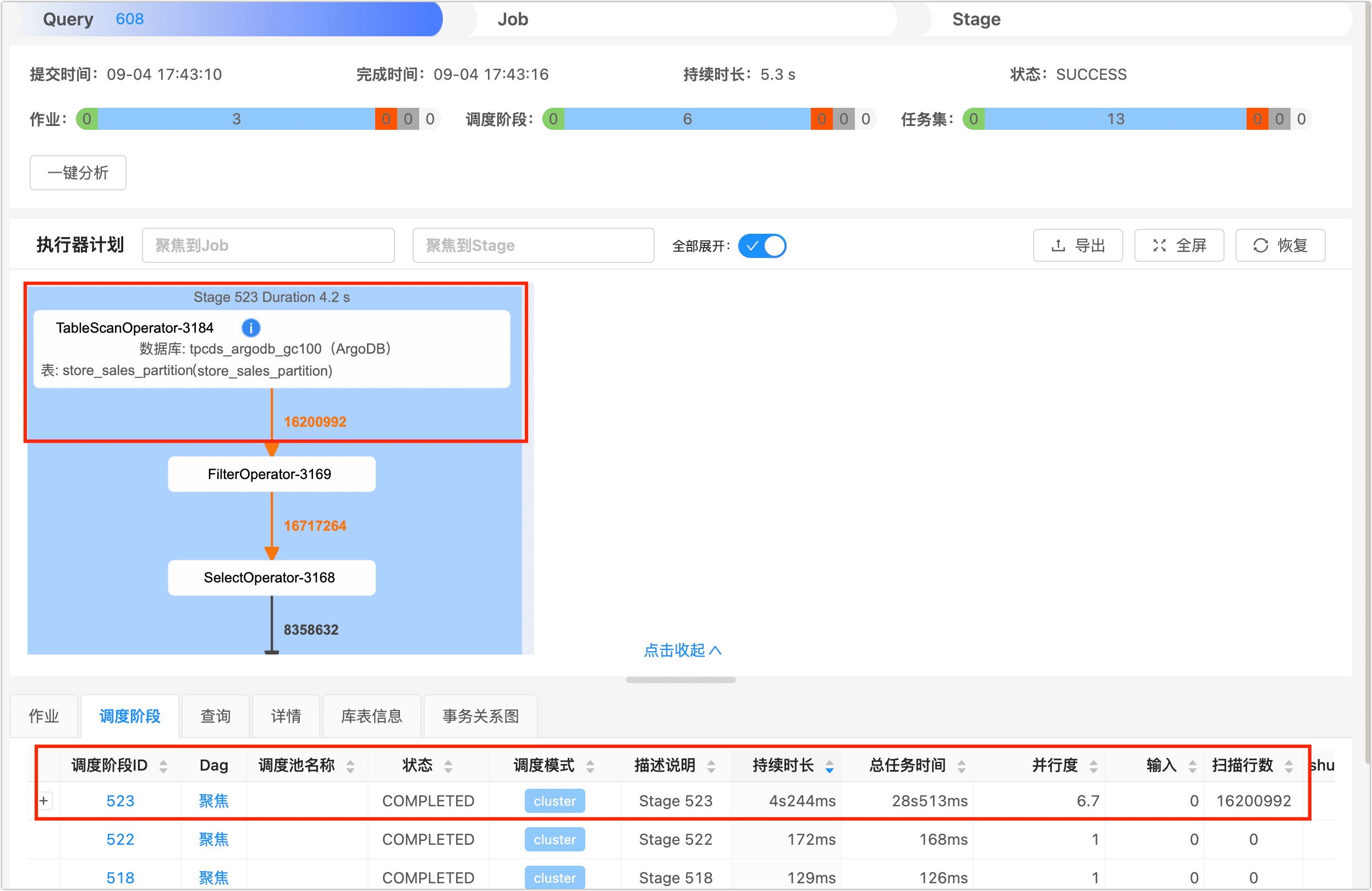Click the Stage breadcrumb step
This screenshot has height=891, width=1372.
coord(1135,19)
